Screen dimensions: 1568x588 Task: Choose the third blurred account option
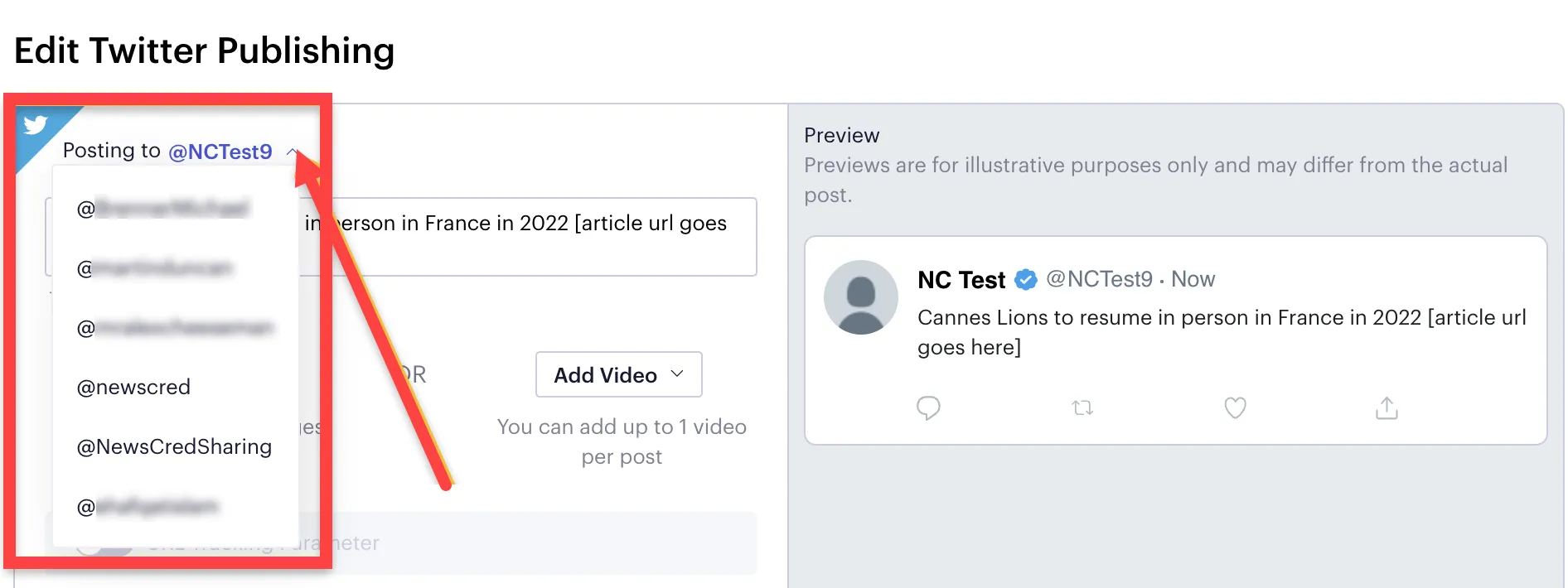click(x=175, y=327)
